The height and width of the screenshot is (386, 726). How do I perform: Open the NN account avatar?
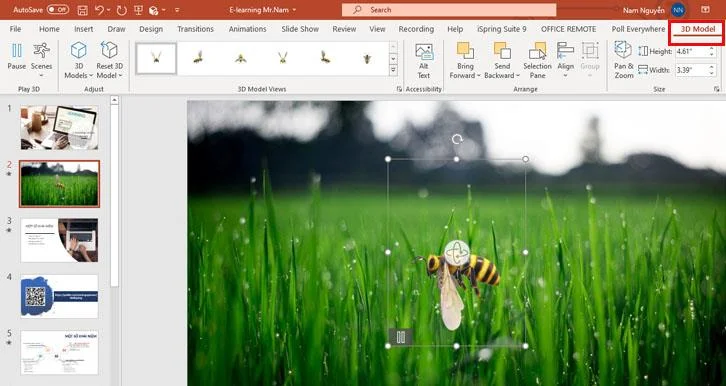(x=678, y=10)
